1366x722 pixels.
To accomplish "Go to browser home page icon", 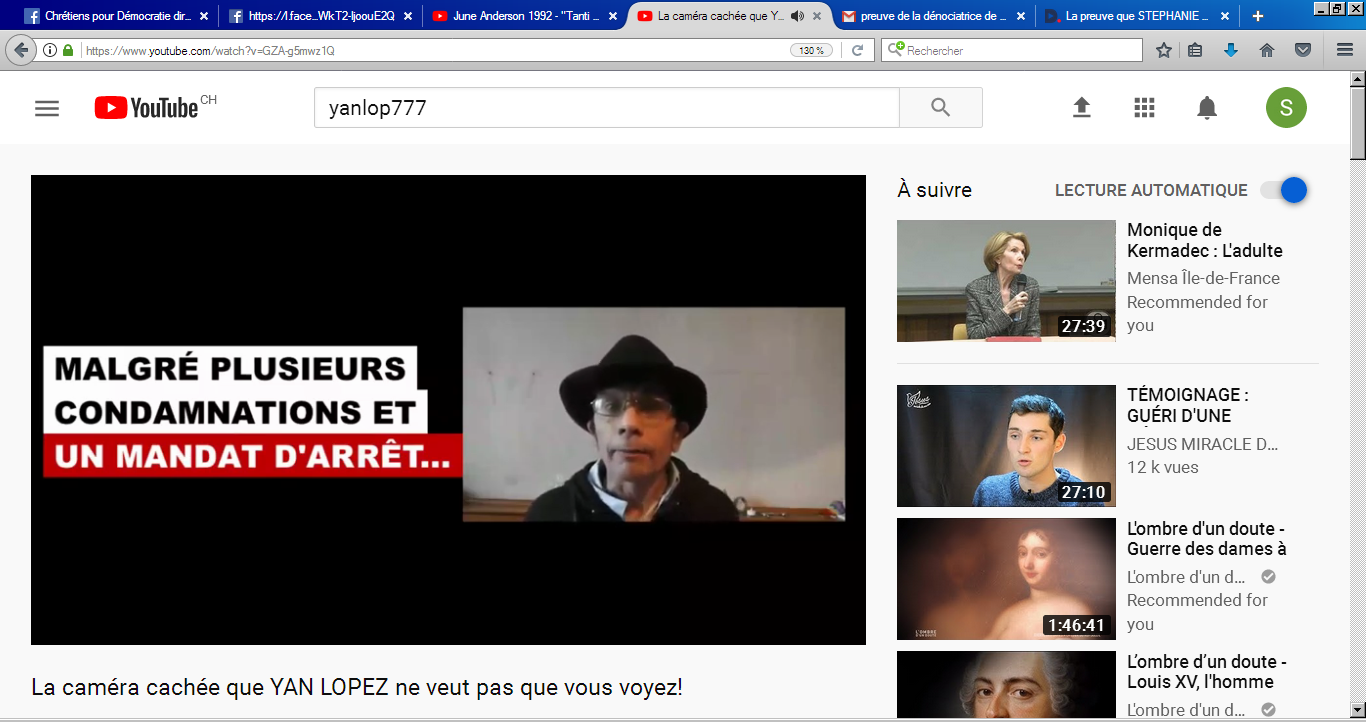I will point(1266,50).
